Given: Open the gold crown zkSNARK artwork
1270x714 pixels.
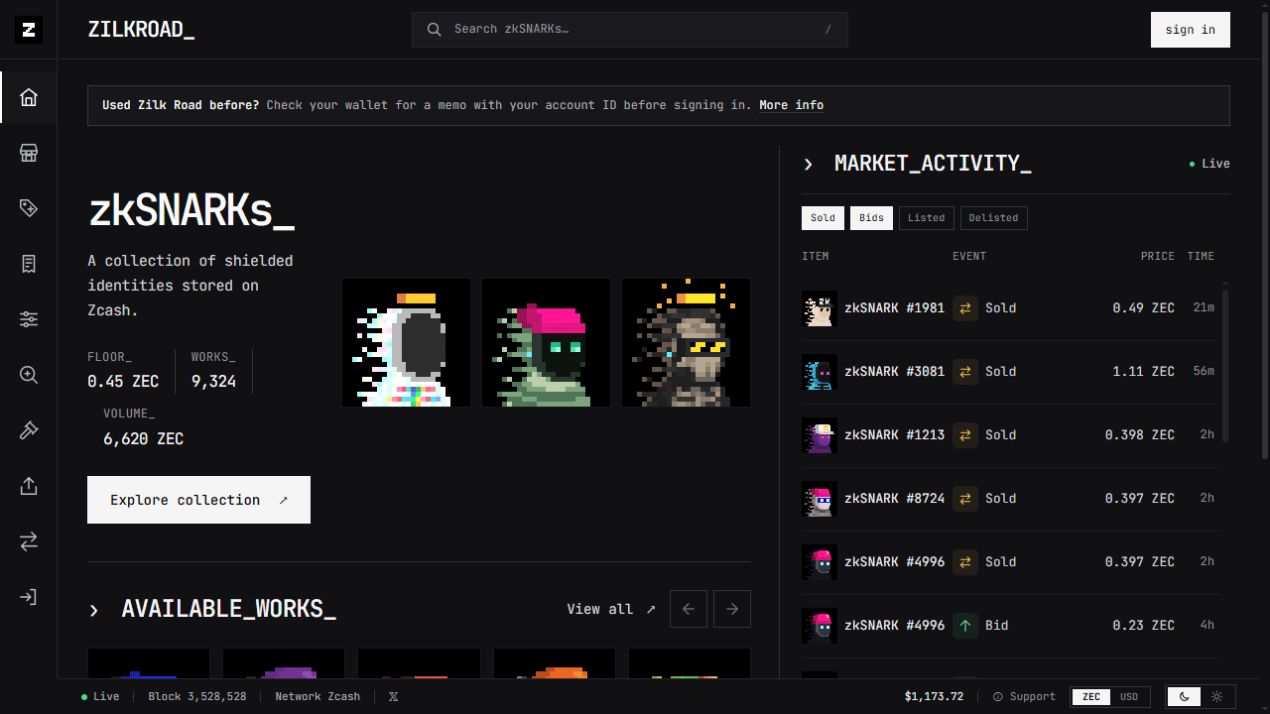Looking at the screenshot, I should [x=686, y=343].
